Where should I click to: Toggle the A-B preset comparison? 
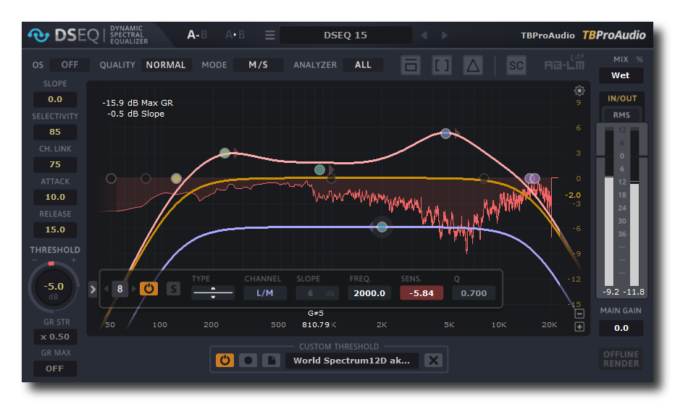coord(197,35)
